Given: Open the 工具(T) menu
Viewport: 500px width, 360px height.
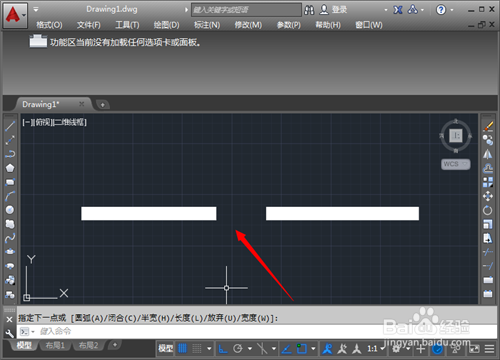Looking at the screenshot, I should click(x=127, y=25).
